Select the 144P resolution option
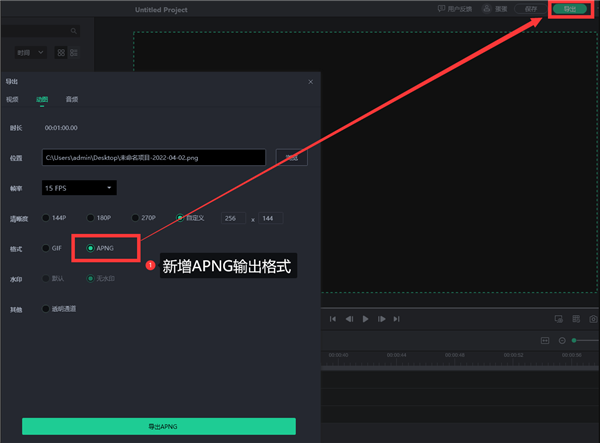 46,218
